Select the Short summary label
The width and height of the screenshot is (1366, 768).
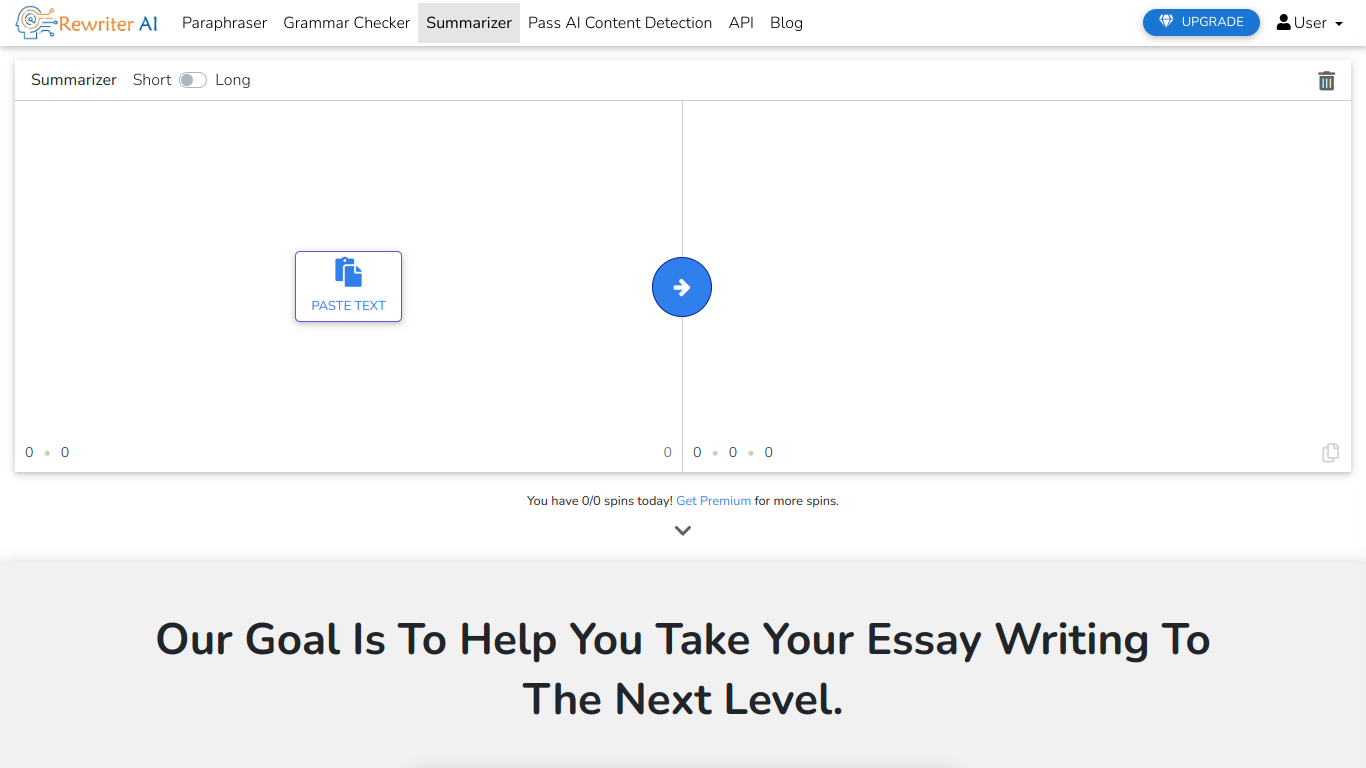(x=152, y=80)
